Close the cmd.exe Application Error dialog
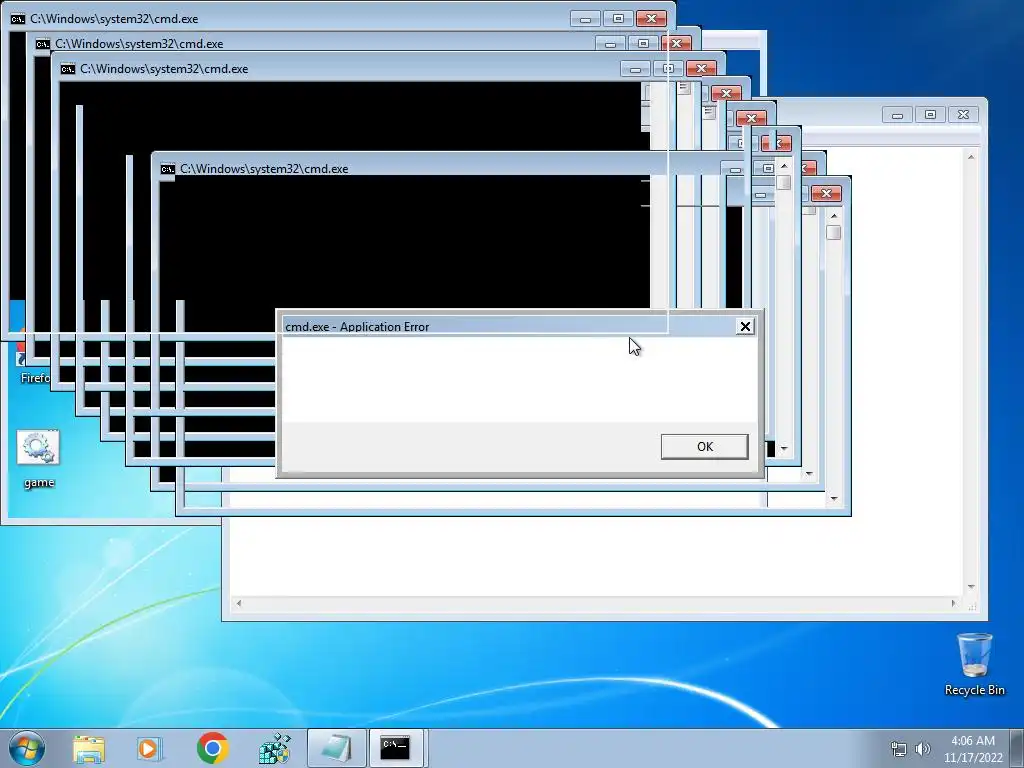 point(745,327)
